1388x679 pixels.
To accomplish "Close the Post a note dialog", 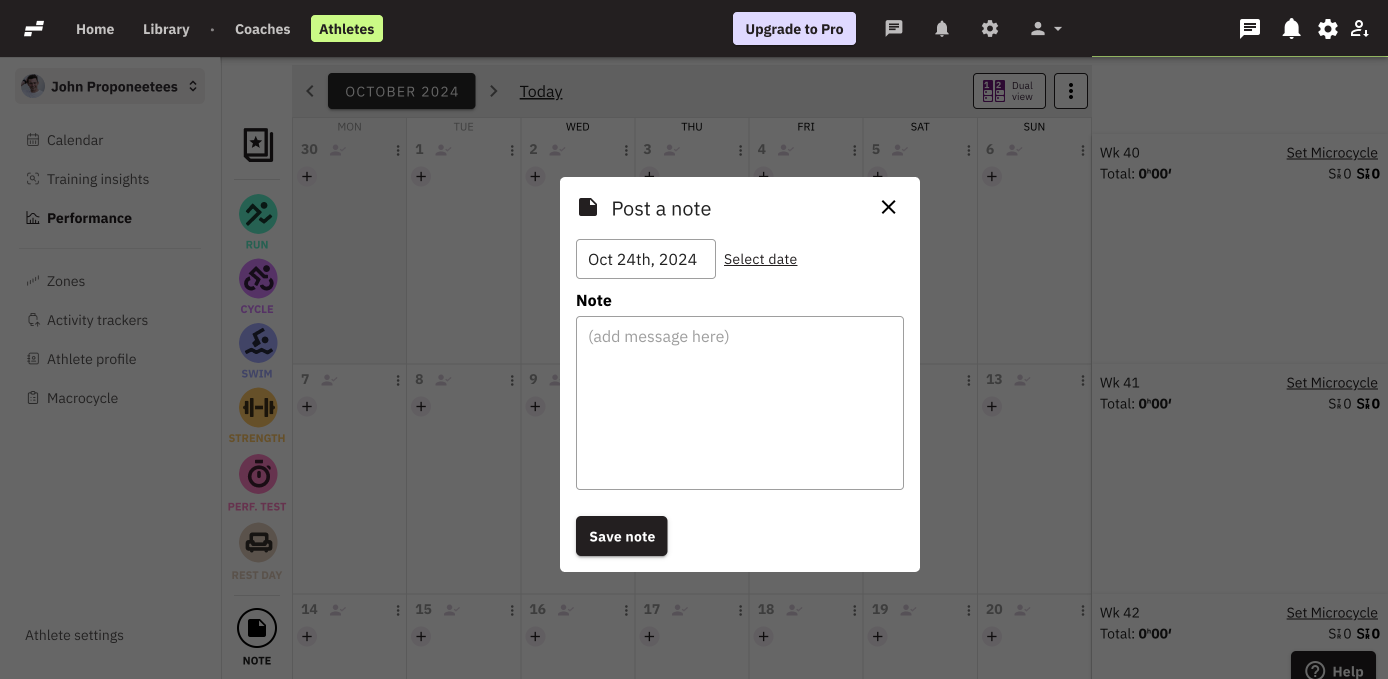I will 888,207.
